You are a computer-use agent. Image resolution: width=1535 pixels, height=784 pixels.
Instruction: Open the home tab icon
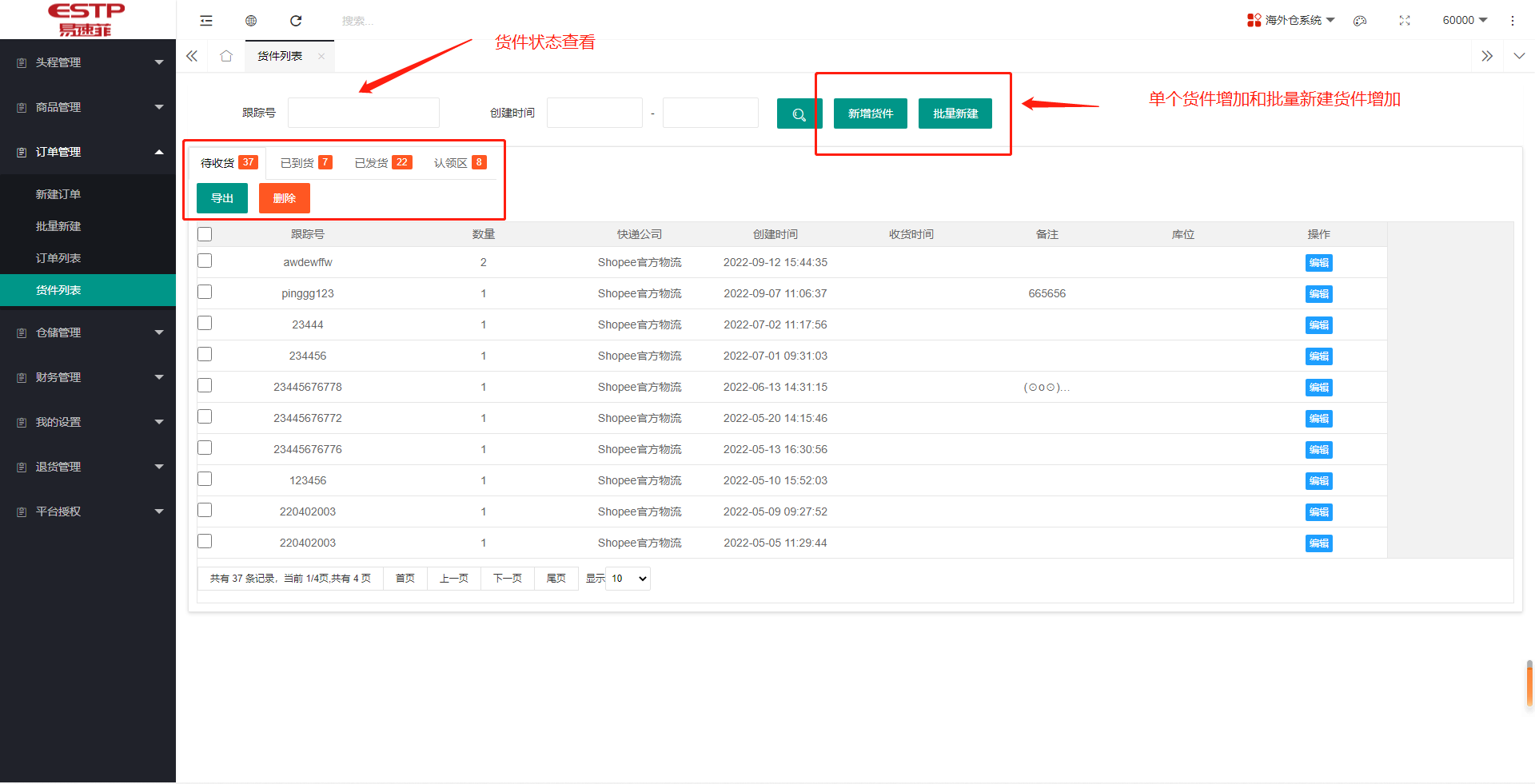[226, 56]
